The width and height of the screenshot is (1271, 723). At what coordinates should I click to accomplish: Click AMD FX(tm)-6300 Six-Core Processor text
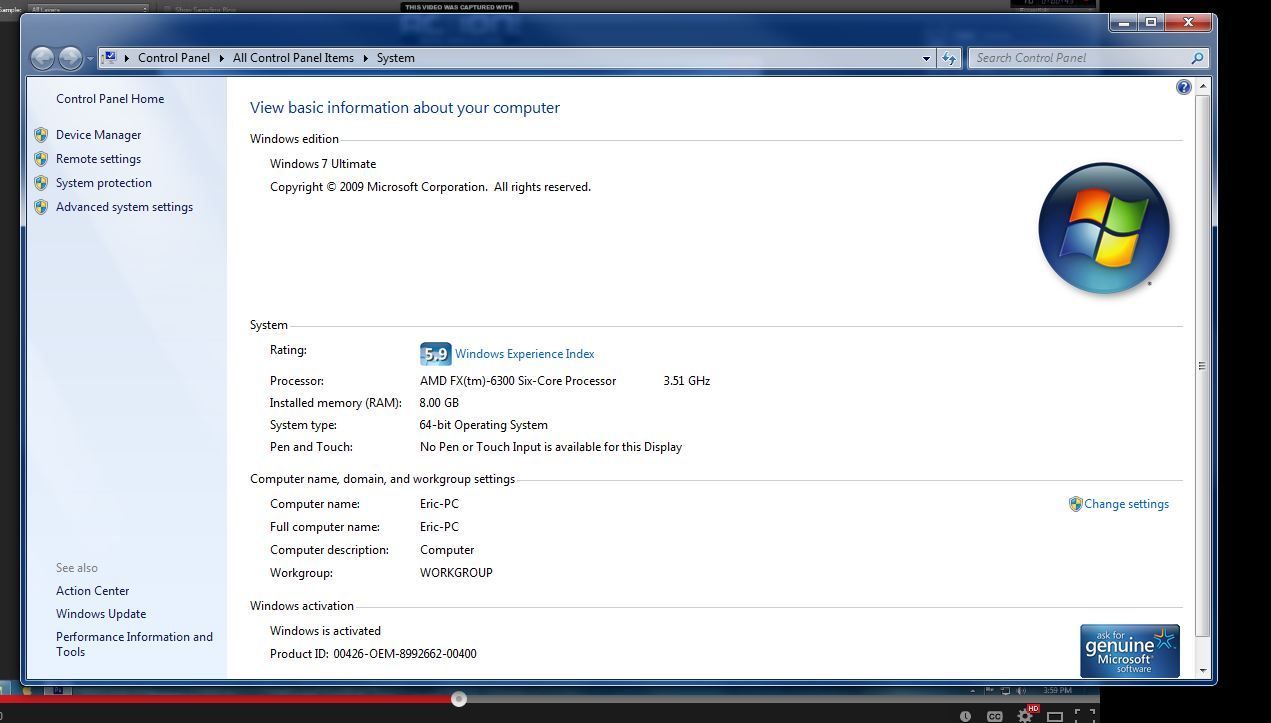(x=518, y=381)
